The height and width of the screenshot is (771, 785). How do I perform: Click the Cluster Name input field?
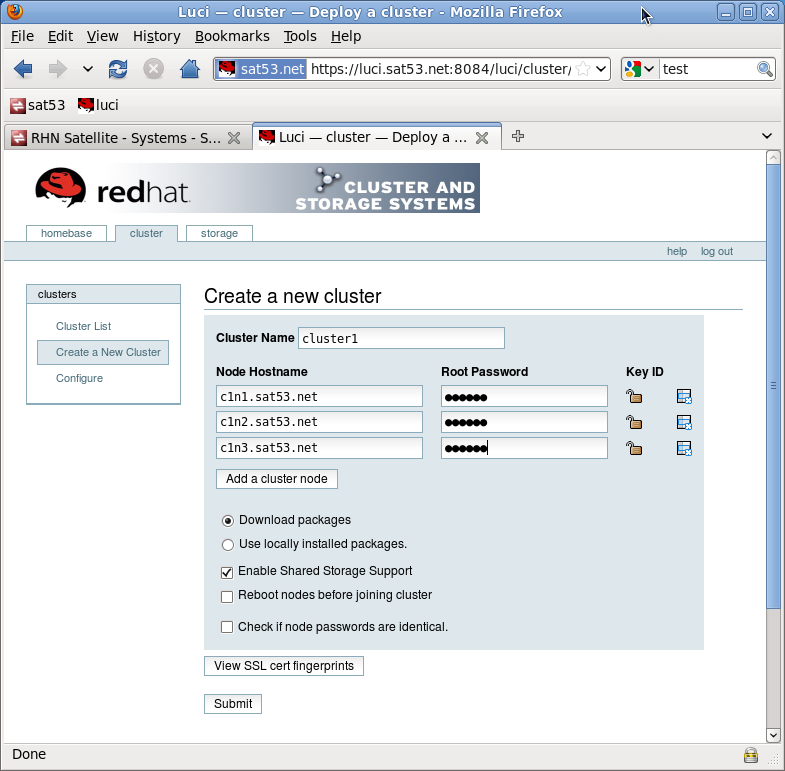click(401, 338)
